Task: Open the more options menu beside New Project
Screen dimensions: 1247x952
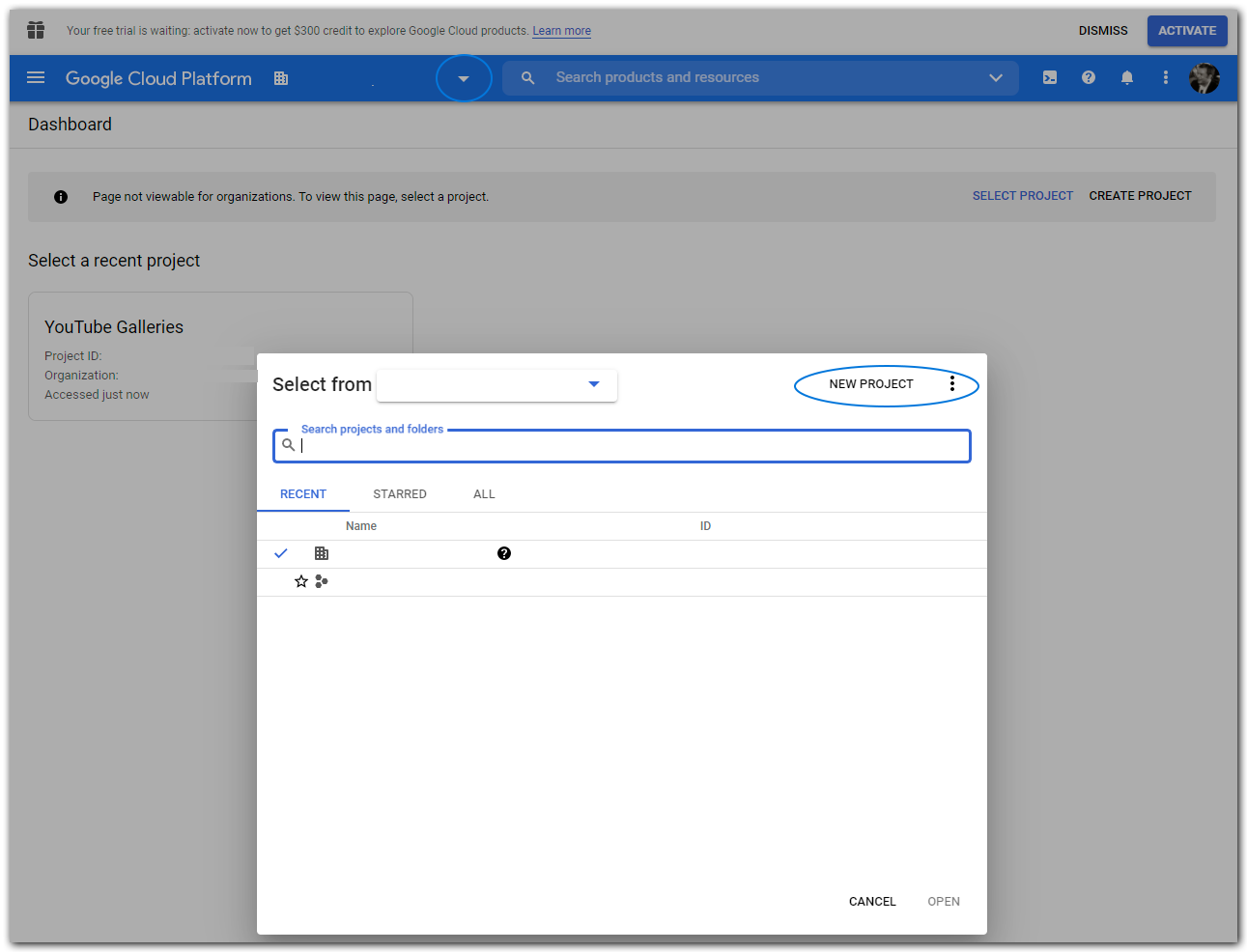Action: [952, 384]
